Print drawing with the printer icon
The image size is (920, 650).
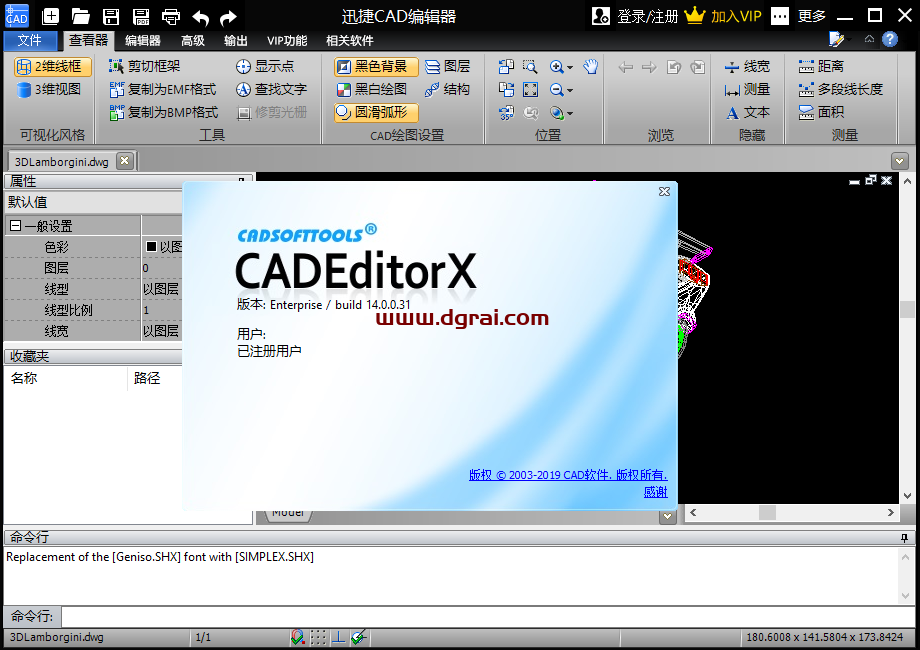click(171, 16)
